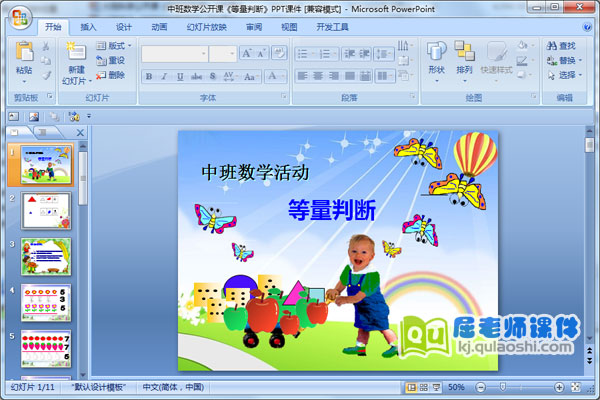Click Replace (替换) button

[x=564, y=60]
